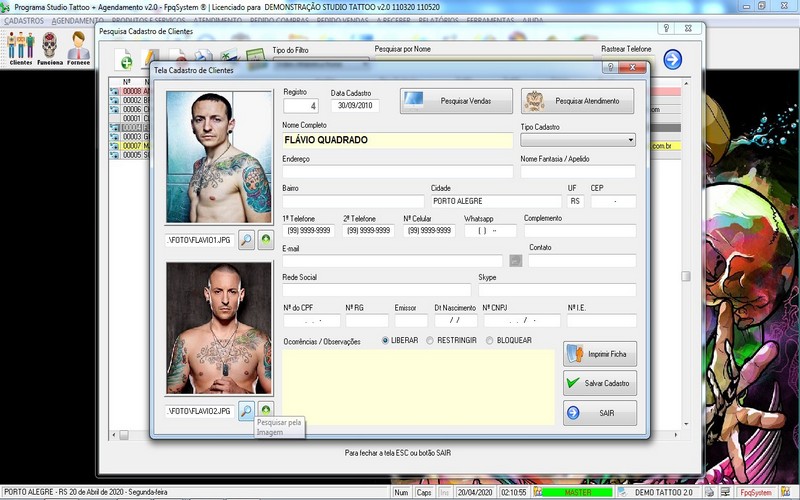The height and width of the screenshot is (500, 800).
Task: Click the Endereço input field
Action: click(397, 171)
